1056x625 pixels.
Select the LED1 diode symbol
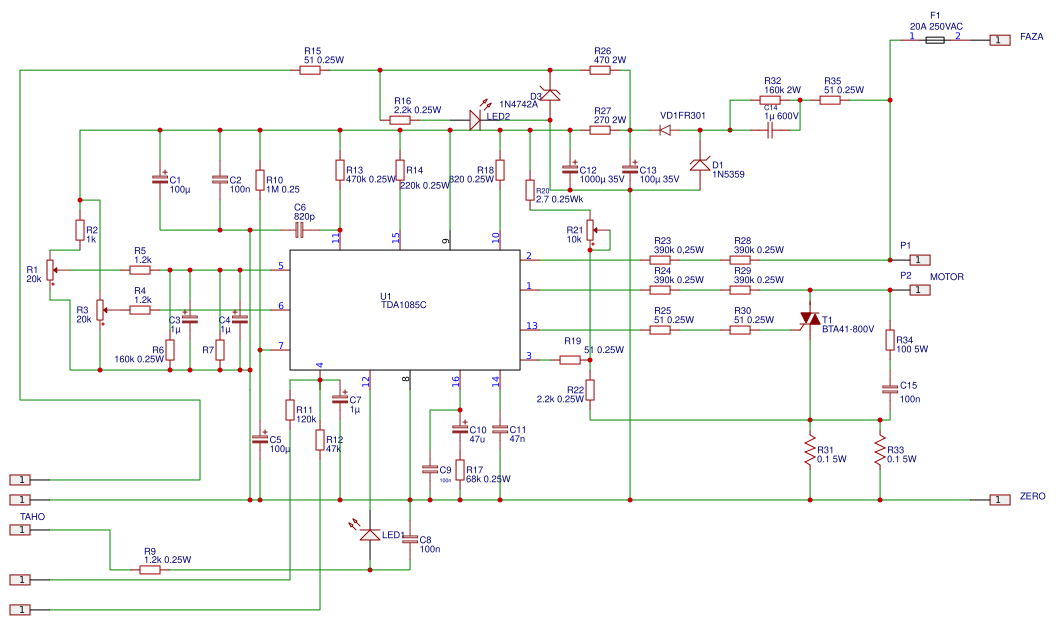370,535
